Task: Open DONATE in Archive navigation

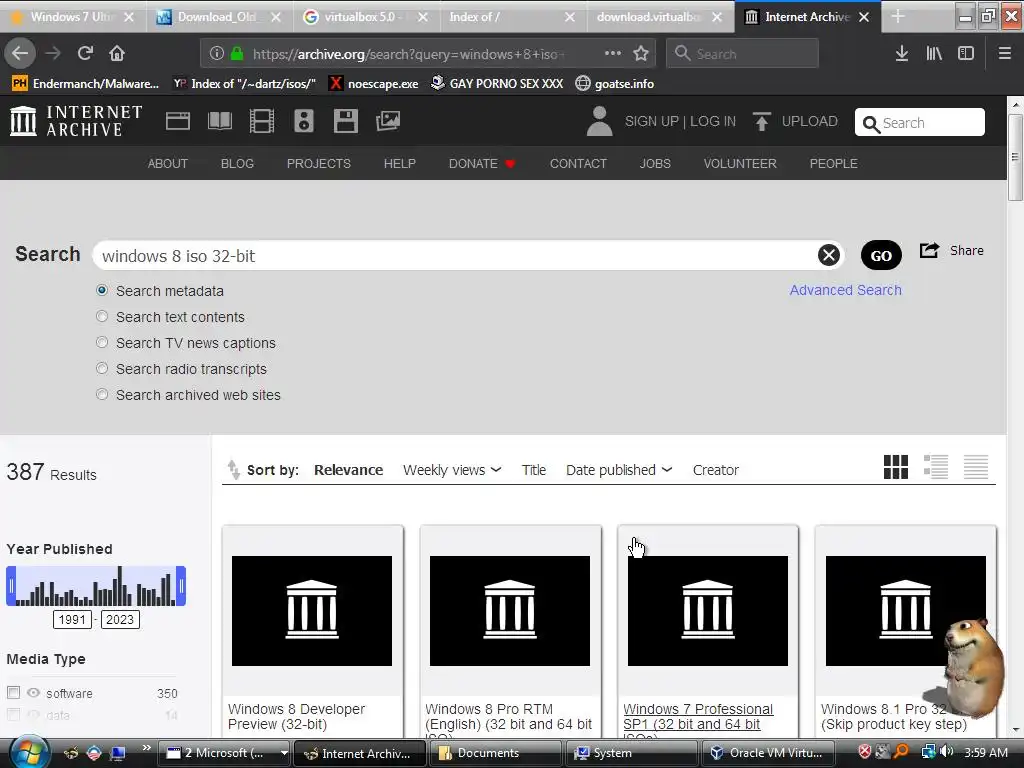Action: click(x=482, y=163)
